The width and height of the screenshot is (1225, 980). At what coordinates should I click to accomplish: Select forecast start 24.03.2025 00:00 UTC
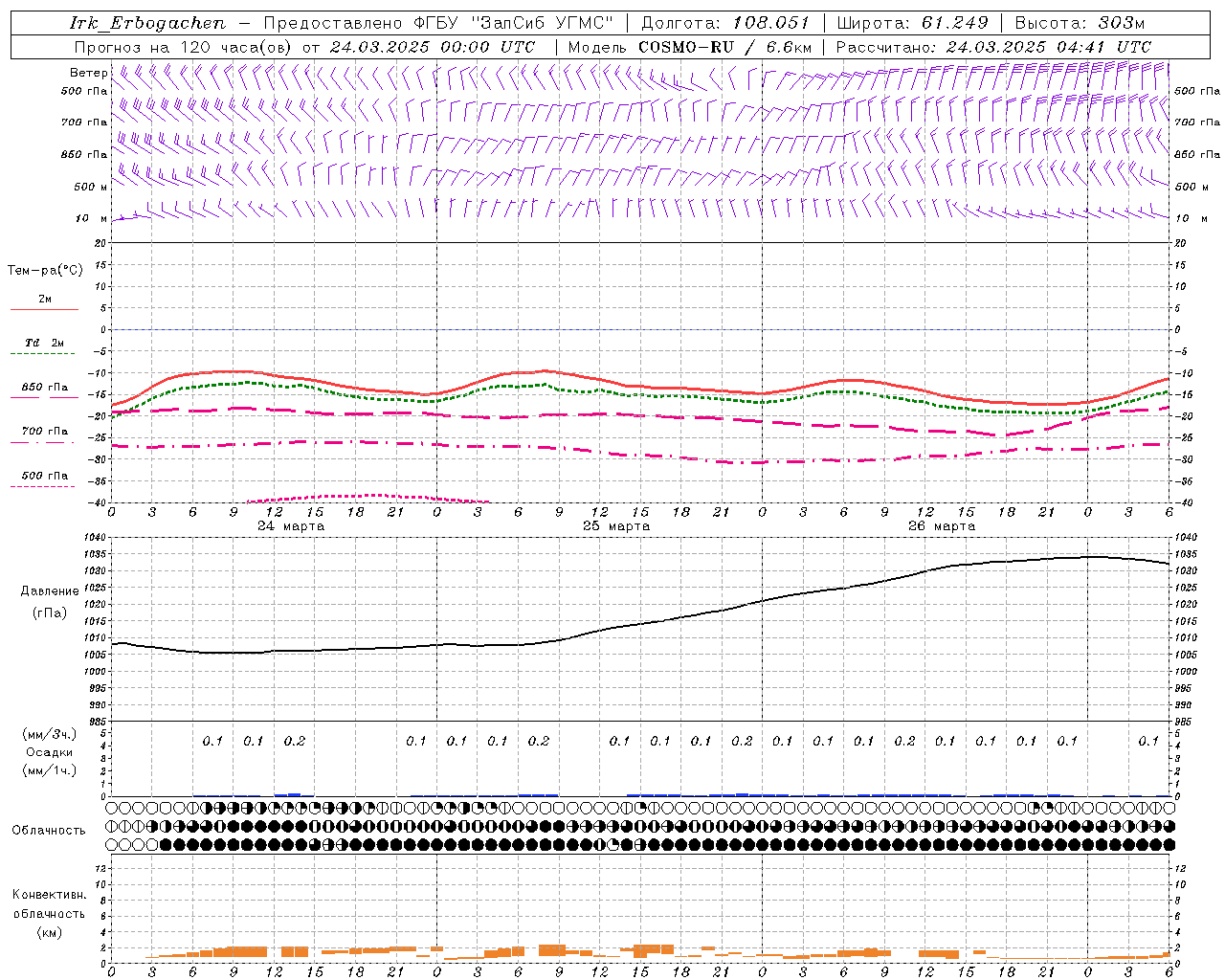click(x=433, y=47)
